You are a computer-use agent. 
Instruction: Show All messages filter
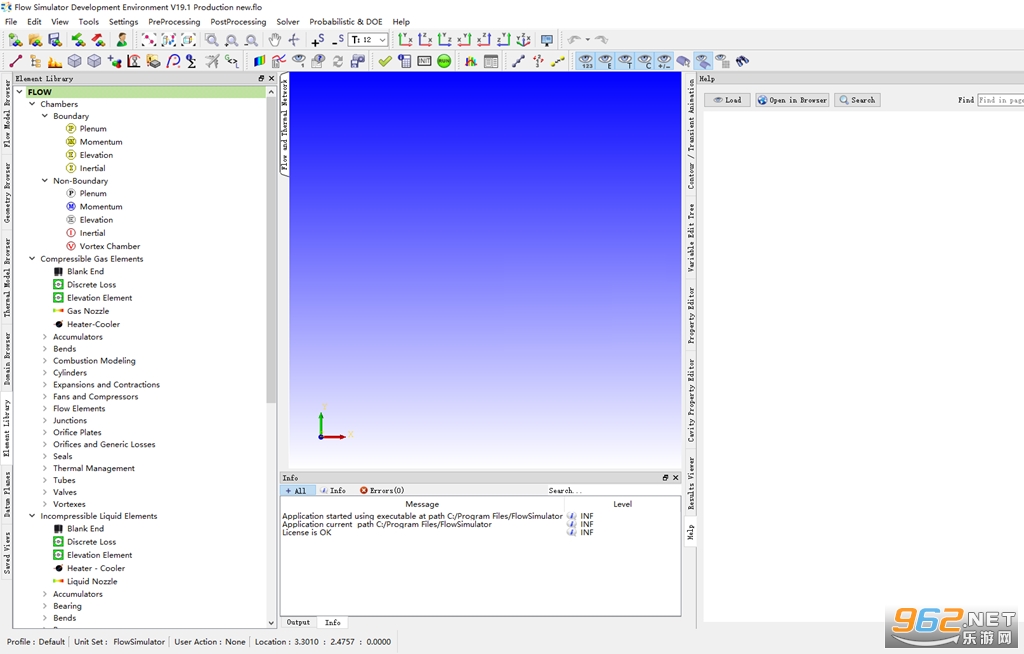296,491
